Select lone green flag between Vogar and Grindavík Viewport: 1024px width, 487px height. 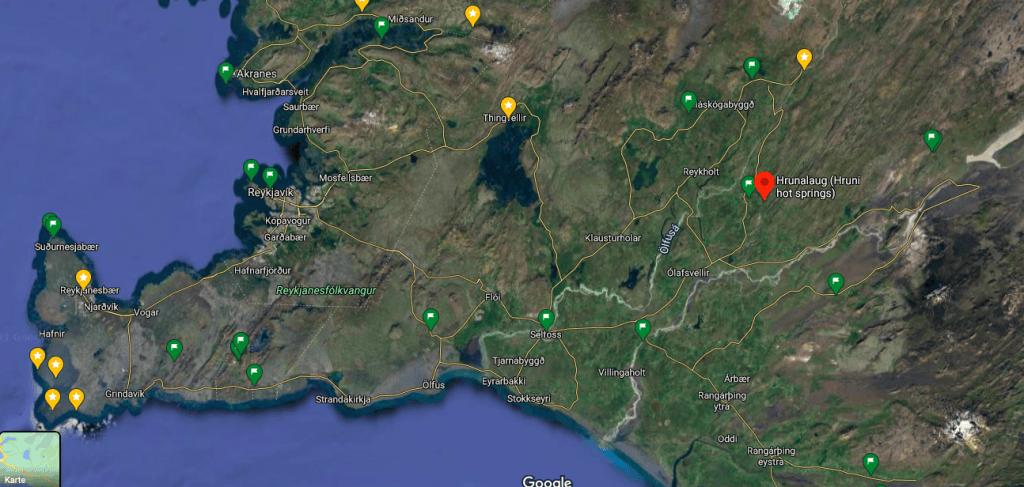[174, 349]
